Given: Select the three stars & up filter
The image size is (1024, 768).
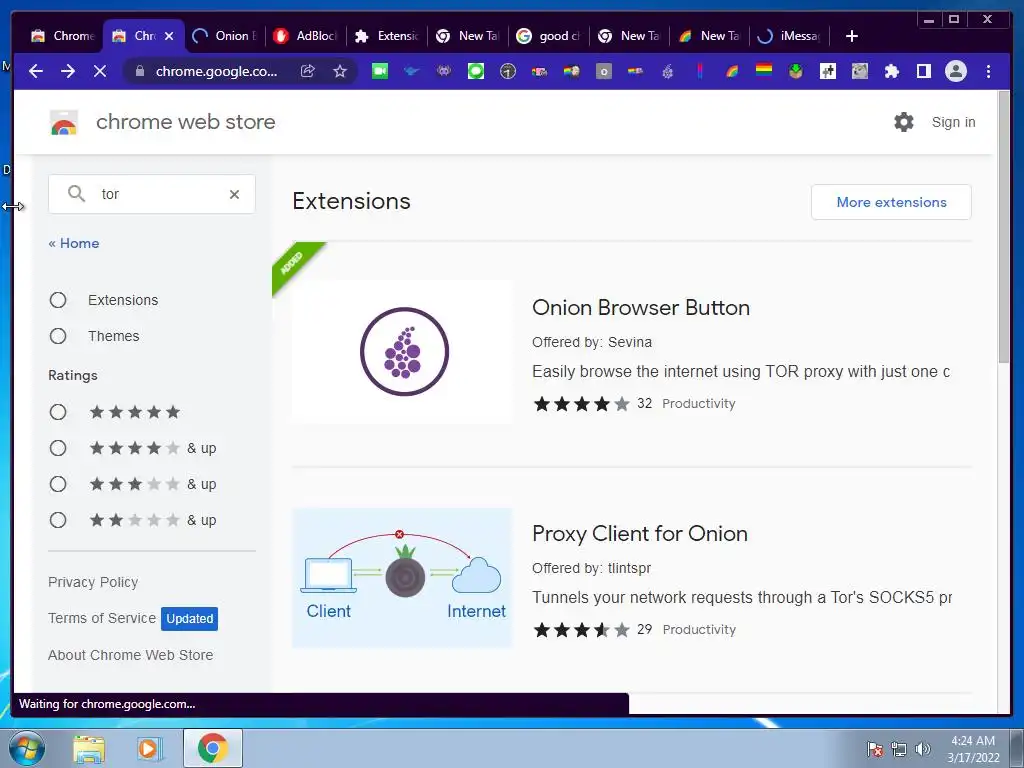Looking at the screenshot, I should point(58,484).
